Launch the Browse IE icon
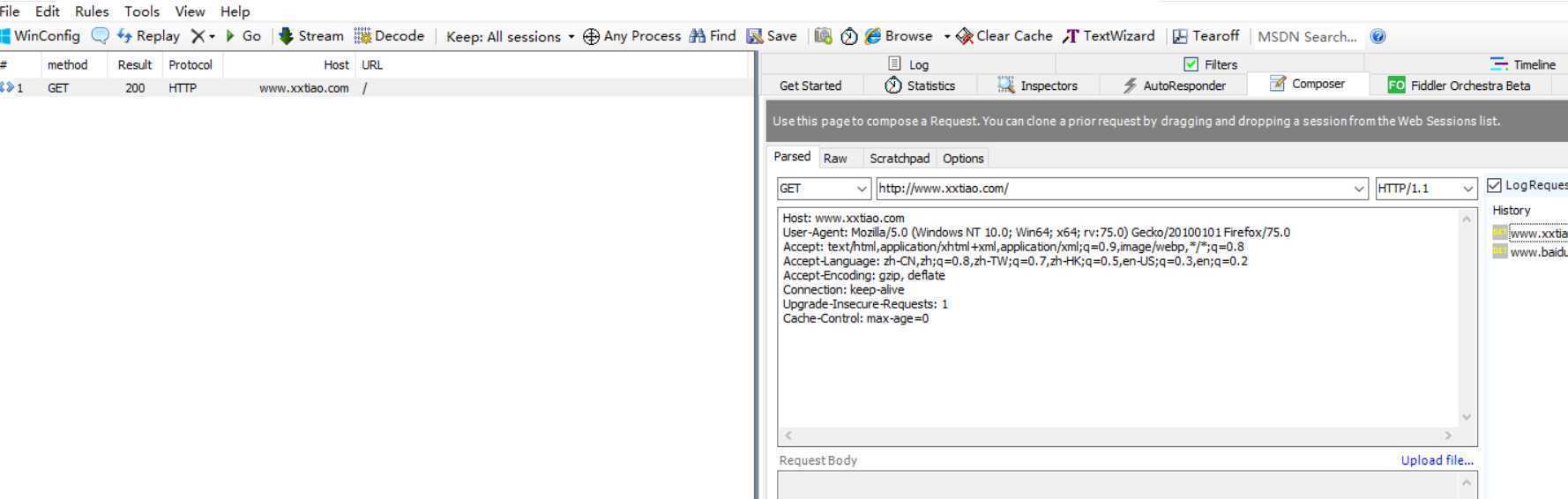The image size is (1568, 499). [873, 36]
